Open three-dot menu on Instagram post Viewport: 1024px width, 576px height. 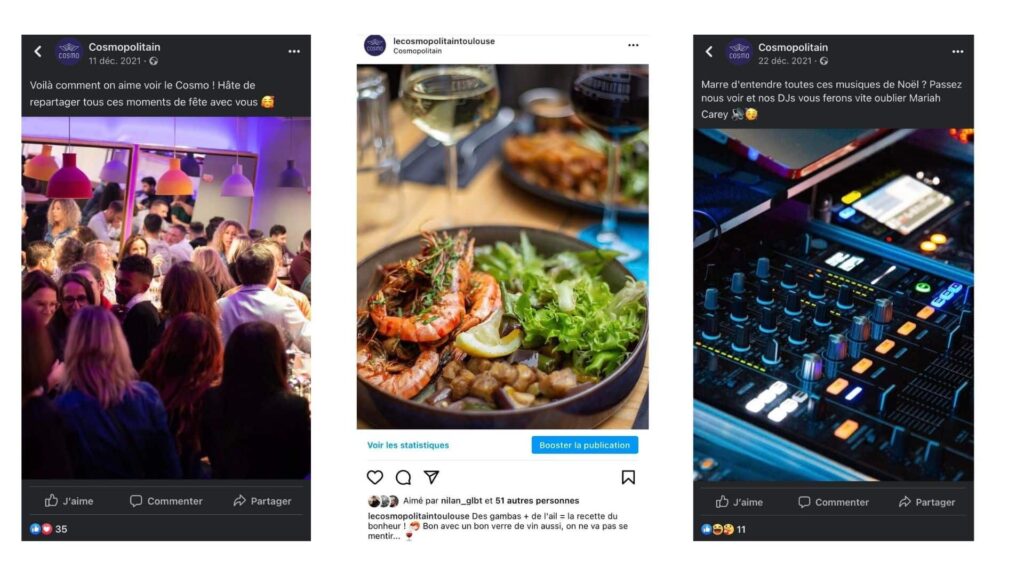pos(633,45)
